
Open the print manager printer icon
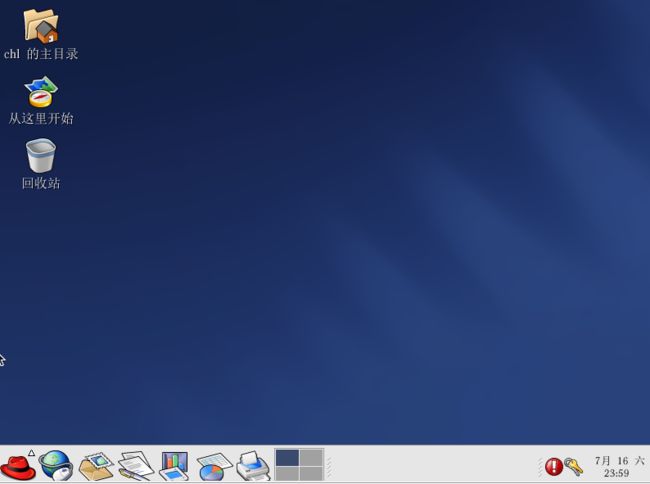pyautogui.click(x=253, y=466)
